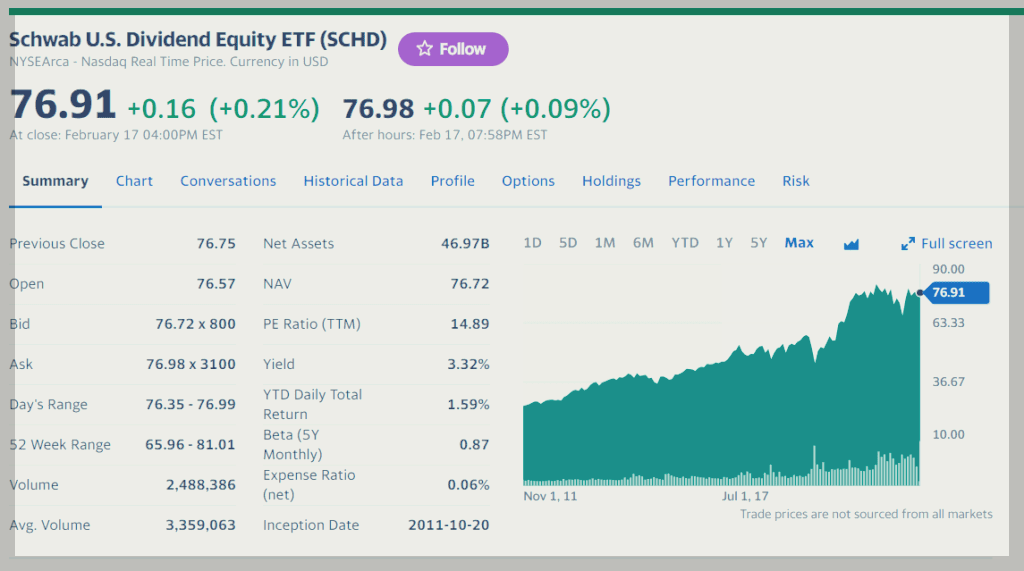This screenshot has width=1024, height=571.
Task: Click the +0.16 (+0.21%) daily change
Action: click(x=223, y=109)
